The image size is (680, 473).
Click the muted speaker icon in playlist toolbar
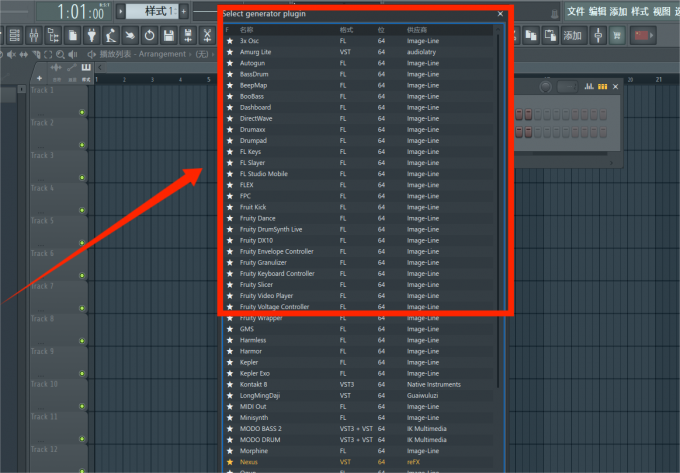coord(12,54)
